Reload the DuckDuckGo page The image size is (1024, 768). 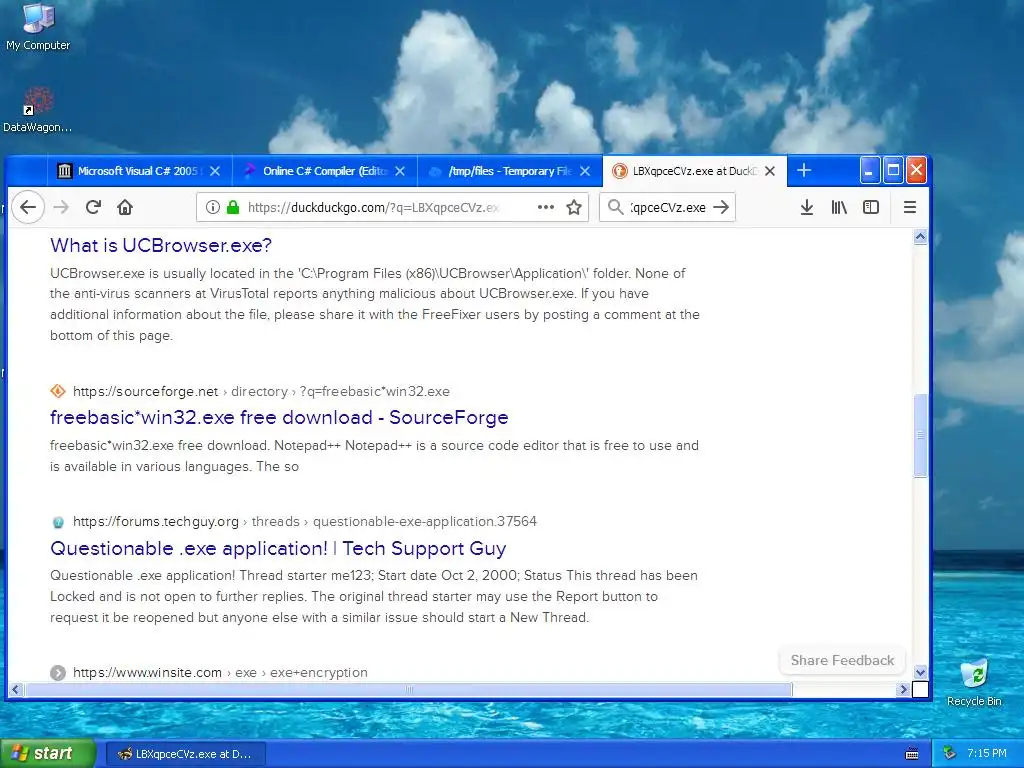(x=93, y=208)
